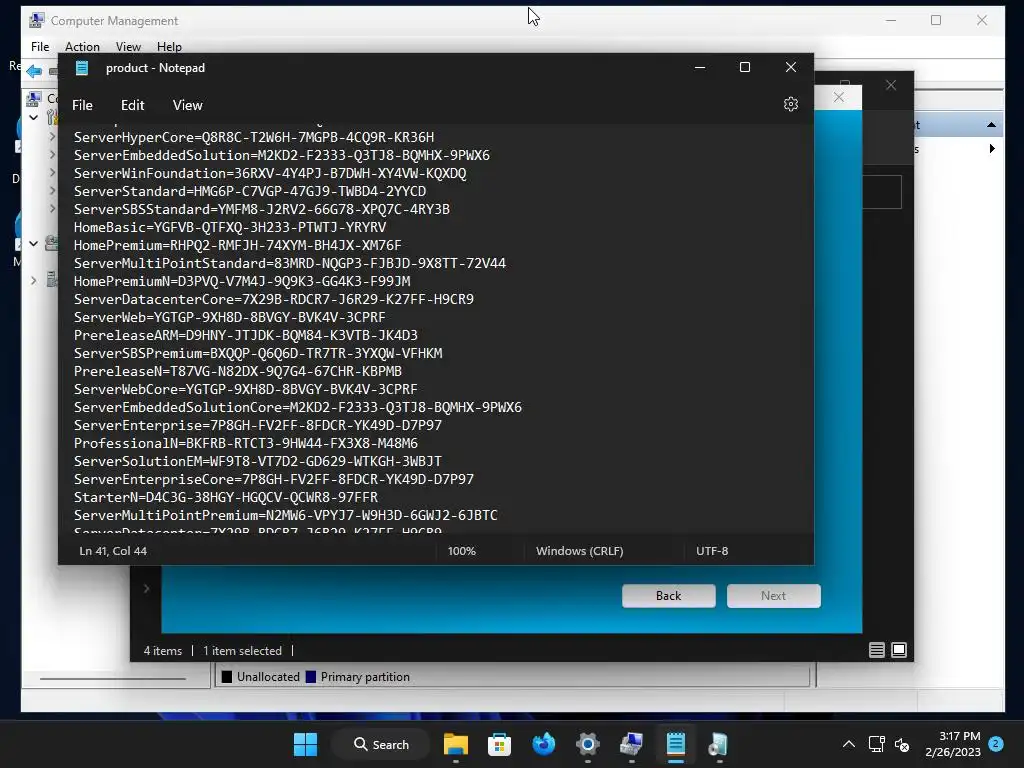Image resolution: width=1024 pixels, height=768 pixels.
Task: Open the Notepad View menu
Action: coord(187,105)
